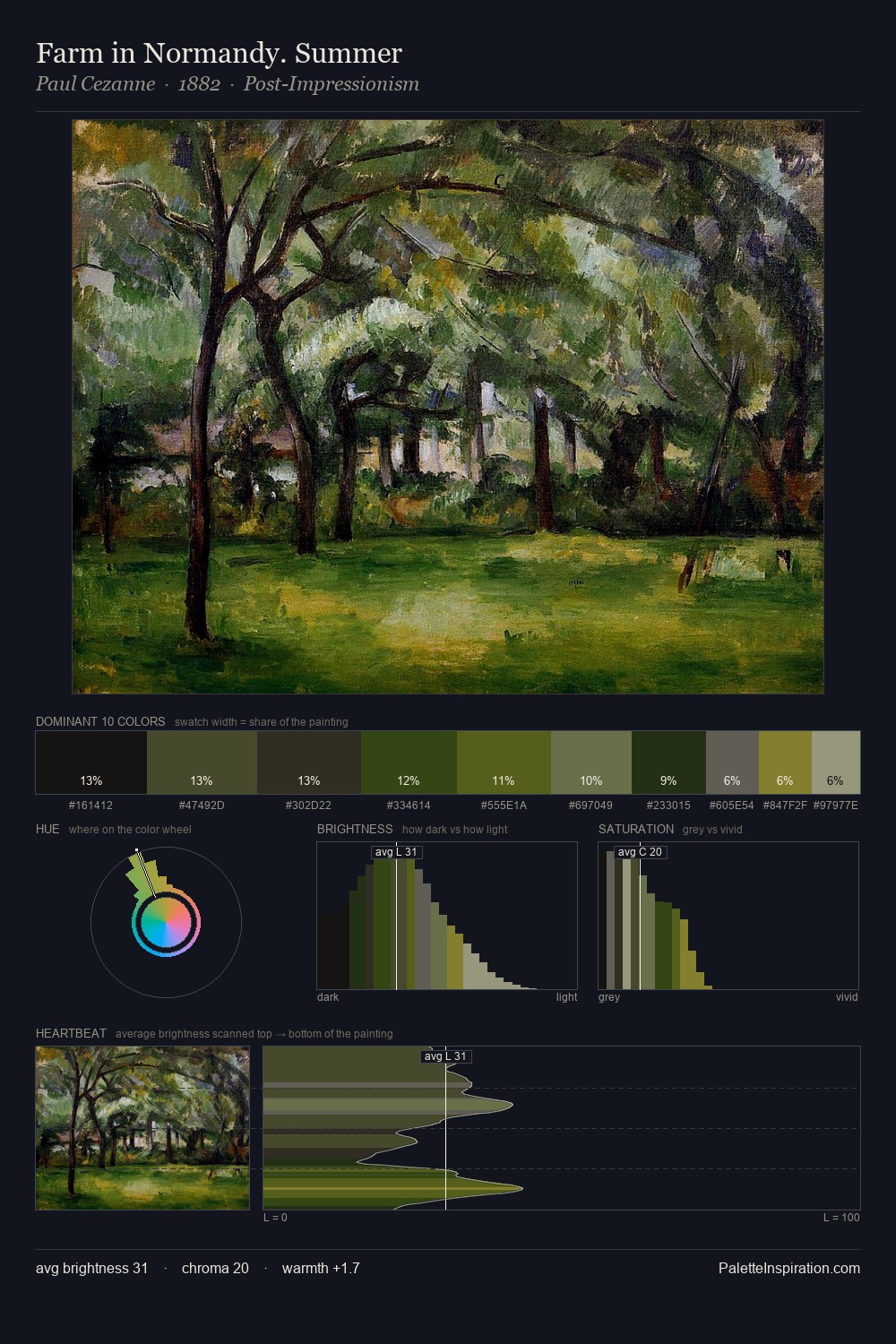Click the DOMINANT 10 COLORS heading

click(x=100, y=721)
